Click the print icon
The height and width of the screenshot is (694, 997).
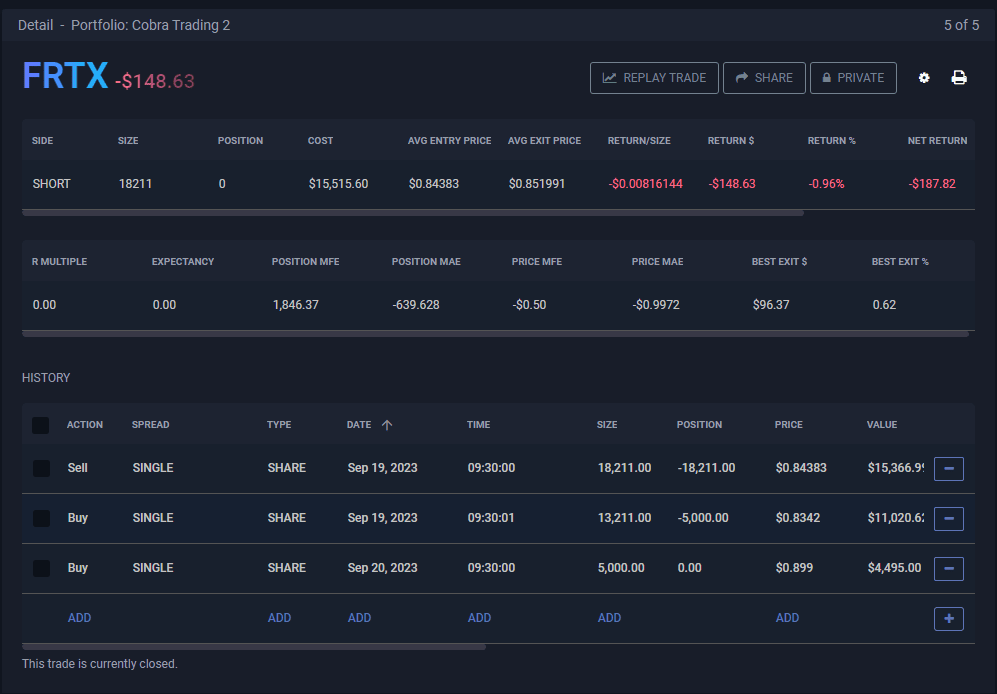click(x=959, y=78)
